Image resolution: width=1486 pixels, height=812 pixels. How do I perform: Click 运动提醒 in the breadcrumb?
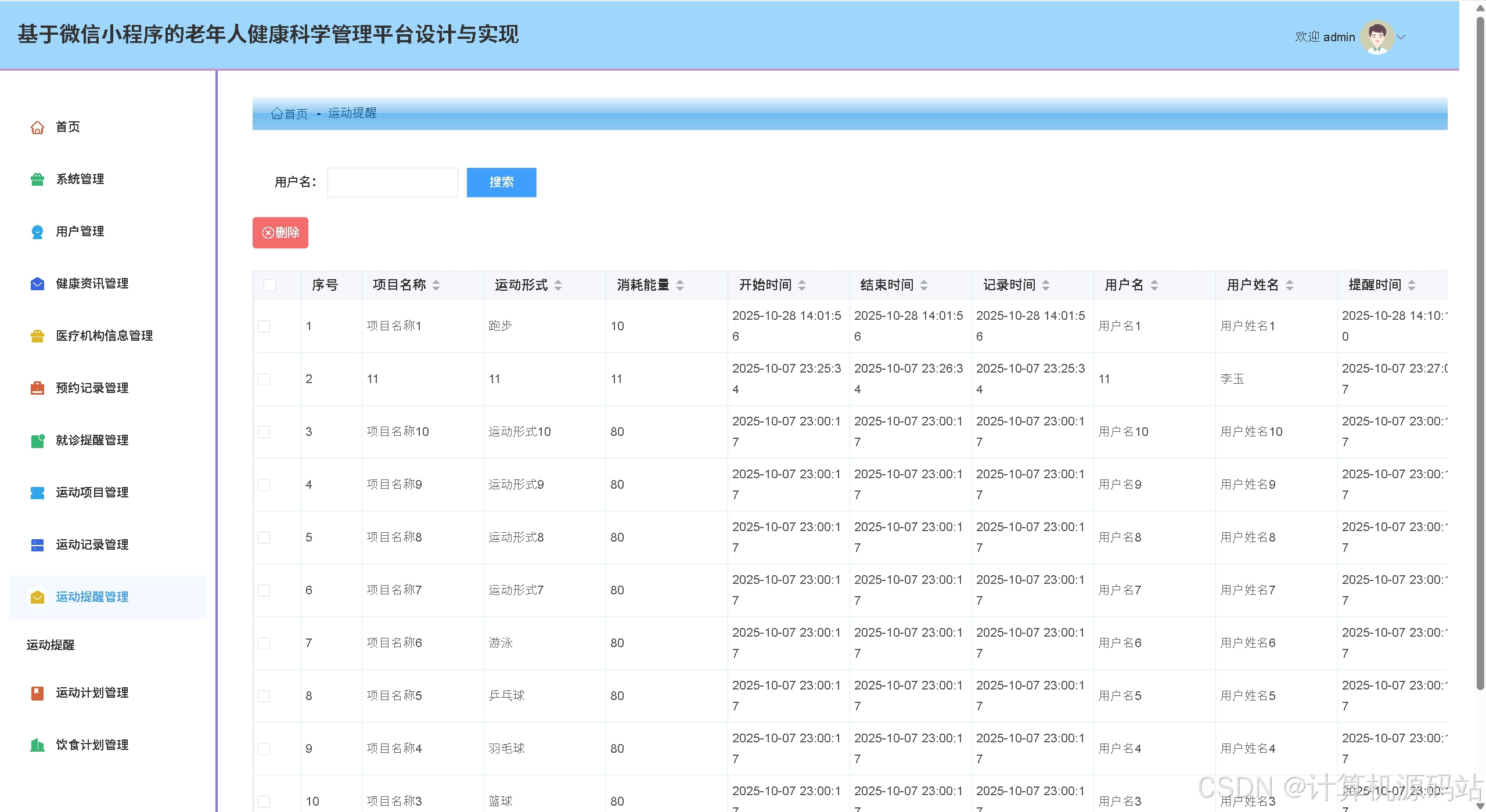352,113
